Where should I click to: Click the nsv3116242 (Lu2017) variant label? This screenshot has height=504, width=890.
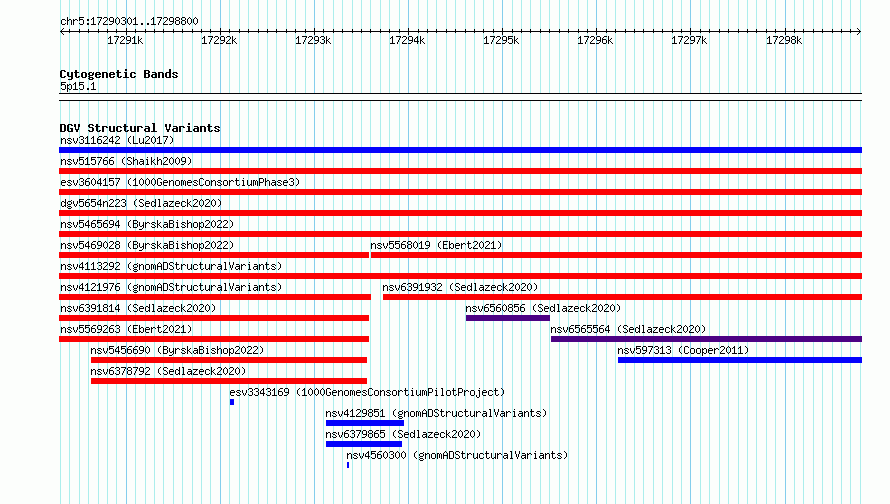[117, 140]
